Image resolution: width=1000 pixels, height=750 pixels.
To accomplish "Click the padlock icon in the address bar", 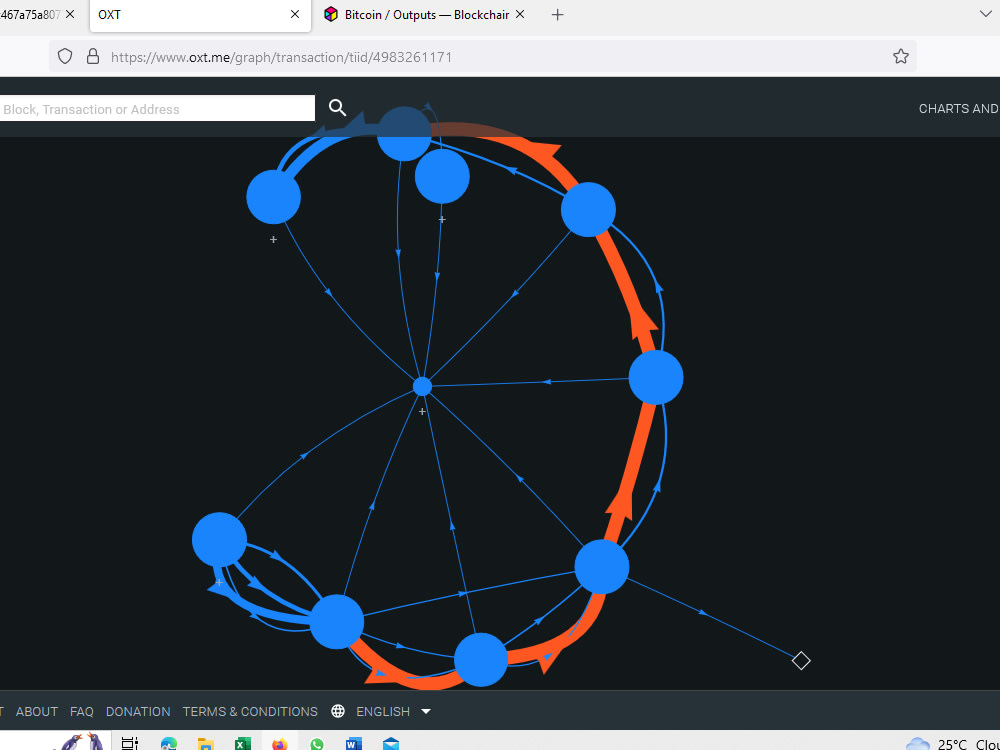I will 93,56.
